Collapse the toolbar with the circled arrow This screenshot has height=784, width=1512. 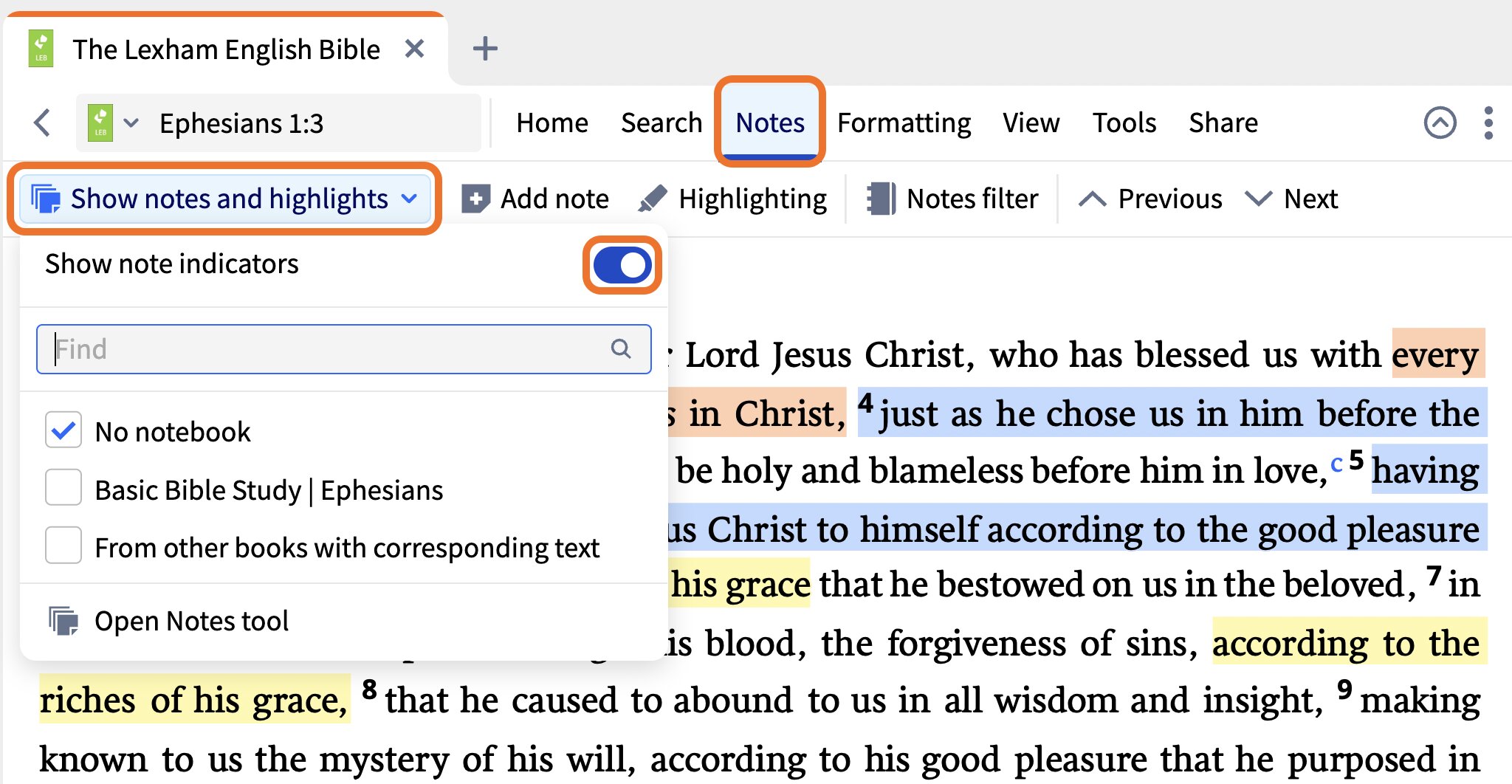(1440, 123)
